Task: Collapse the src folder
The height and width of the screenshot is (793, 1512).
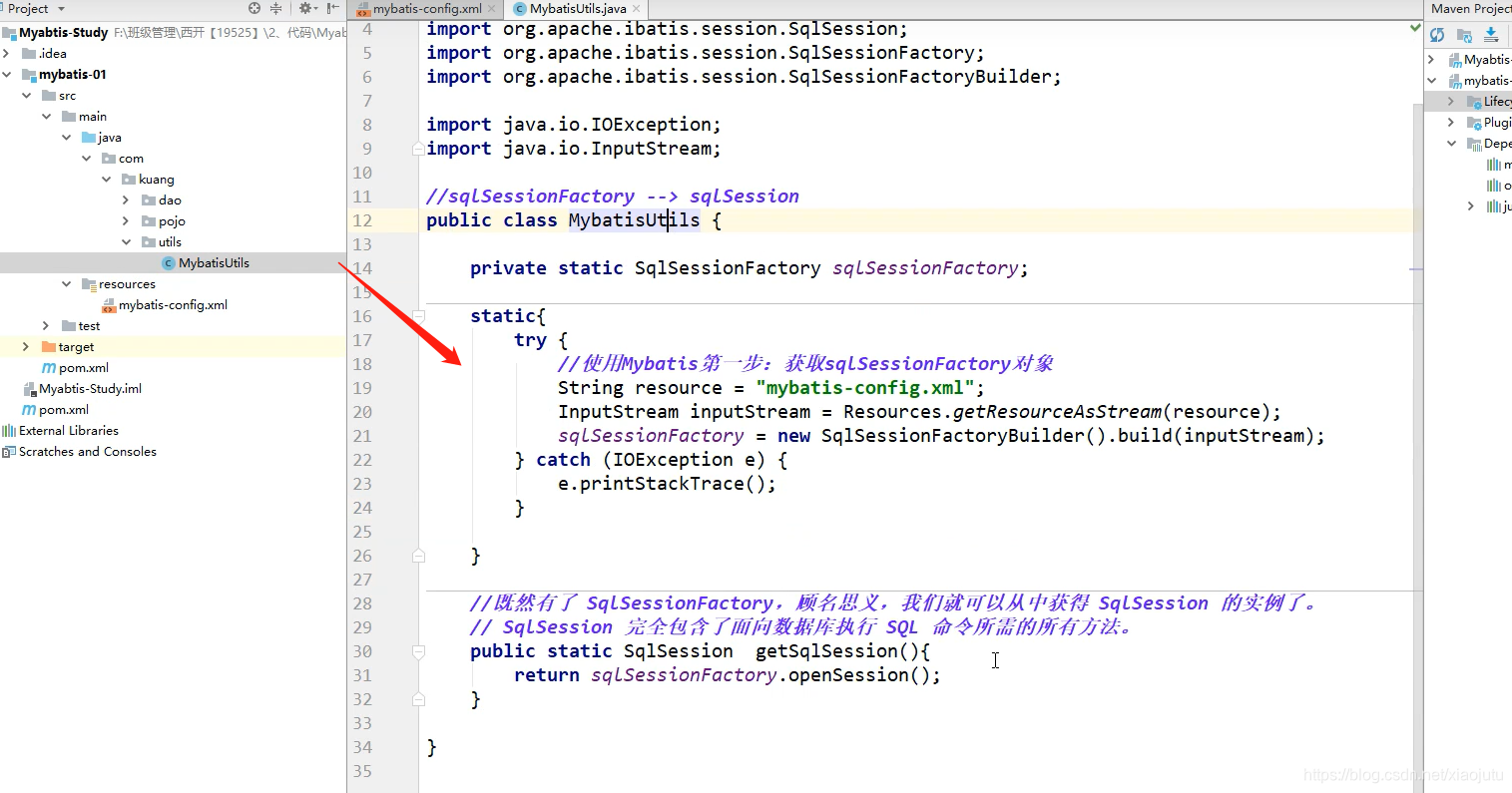Action: pyautogui.click(x=27, y=96)
